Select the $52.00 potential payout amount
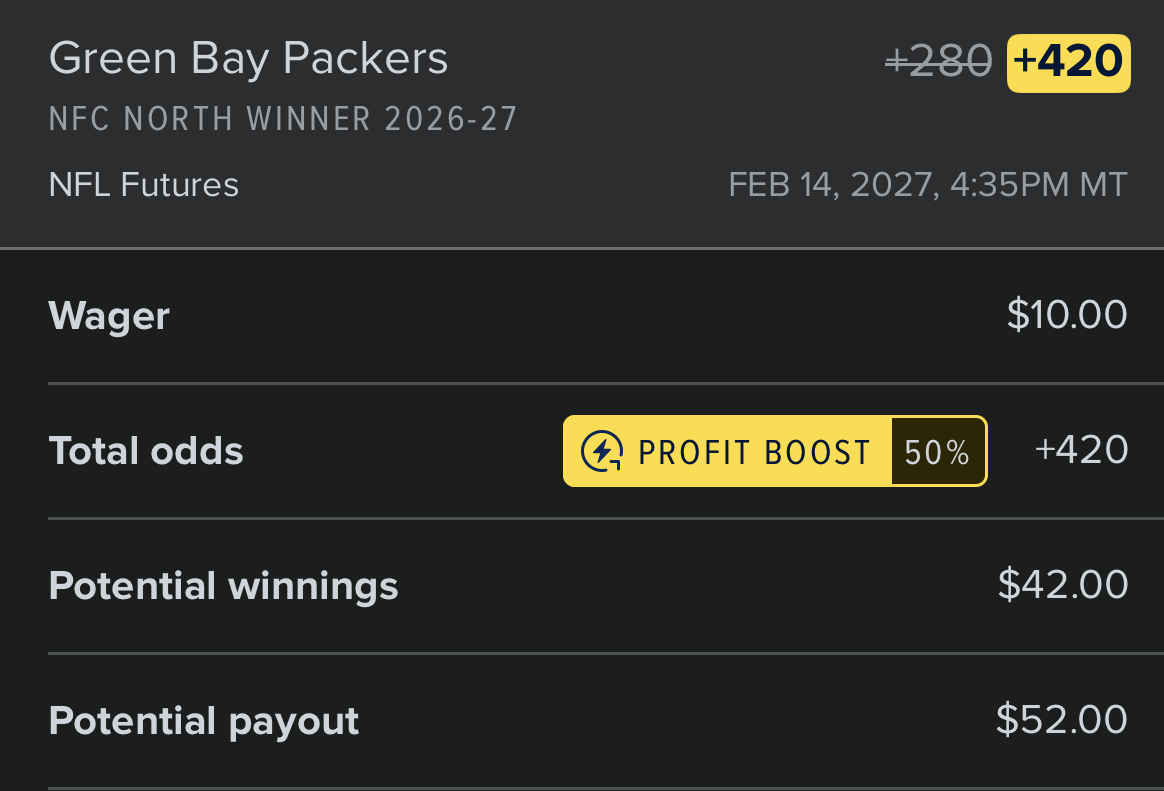This screenshot has width=1164, height=791. pyautogui.click(x=1062, y=719)
